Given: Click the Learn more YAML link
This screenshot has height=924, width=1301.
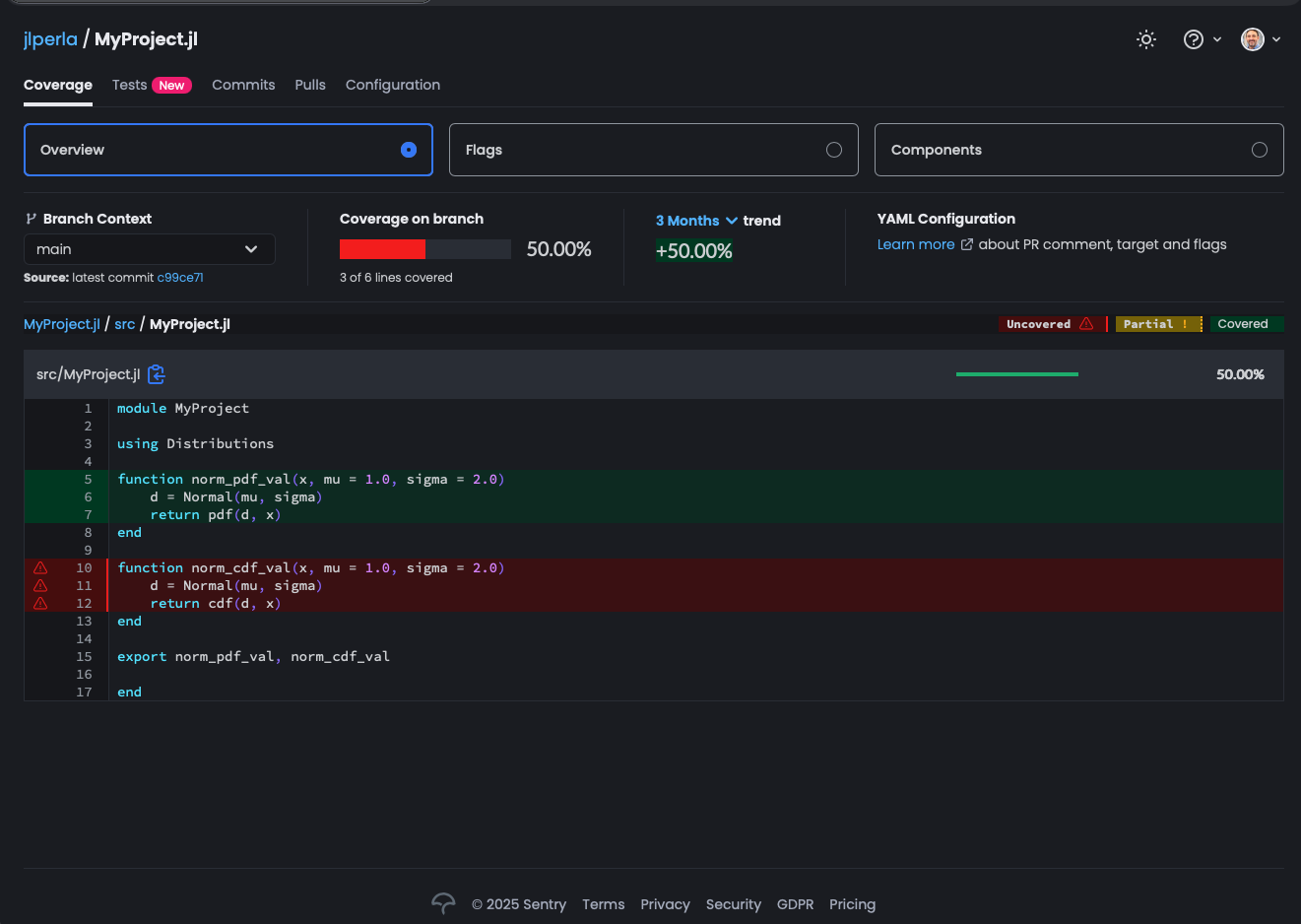Looking at the screenshot, I should pyautogui.click(x=916, y=244).
